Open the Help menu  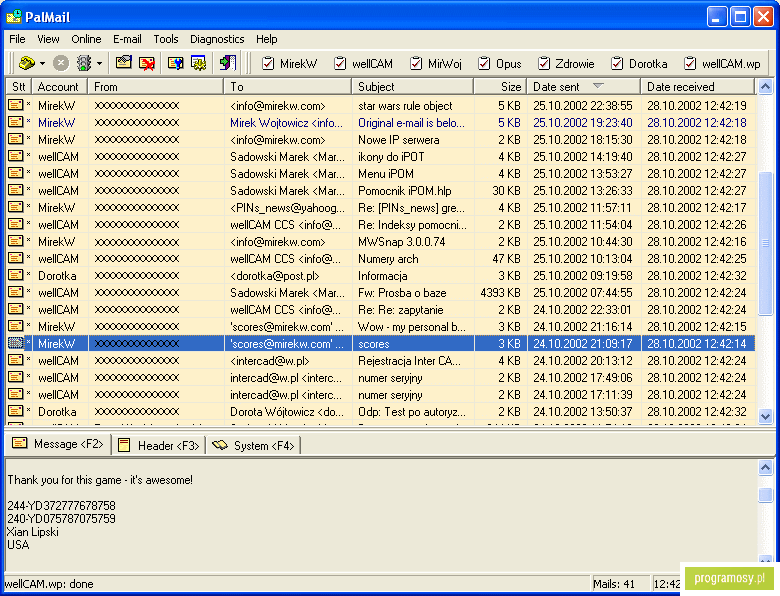267,39
